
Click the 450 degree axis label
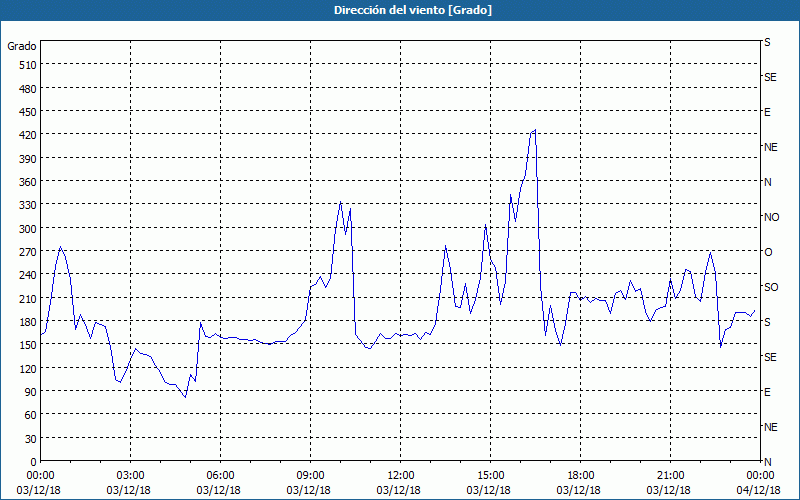click(28, 112)
